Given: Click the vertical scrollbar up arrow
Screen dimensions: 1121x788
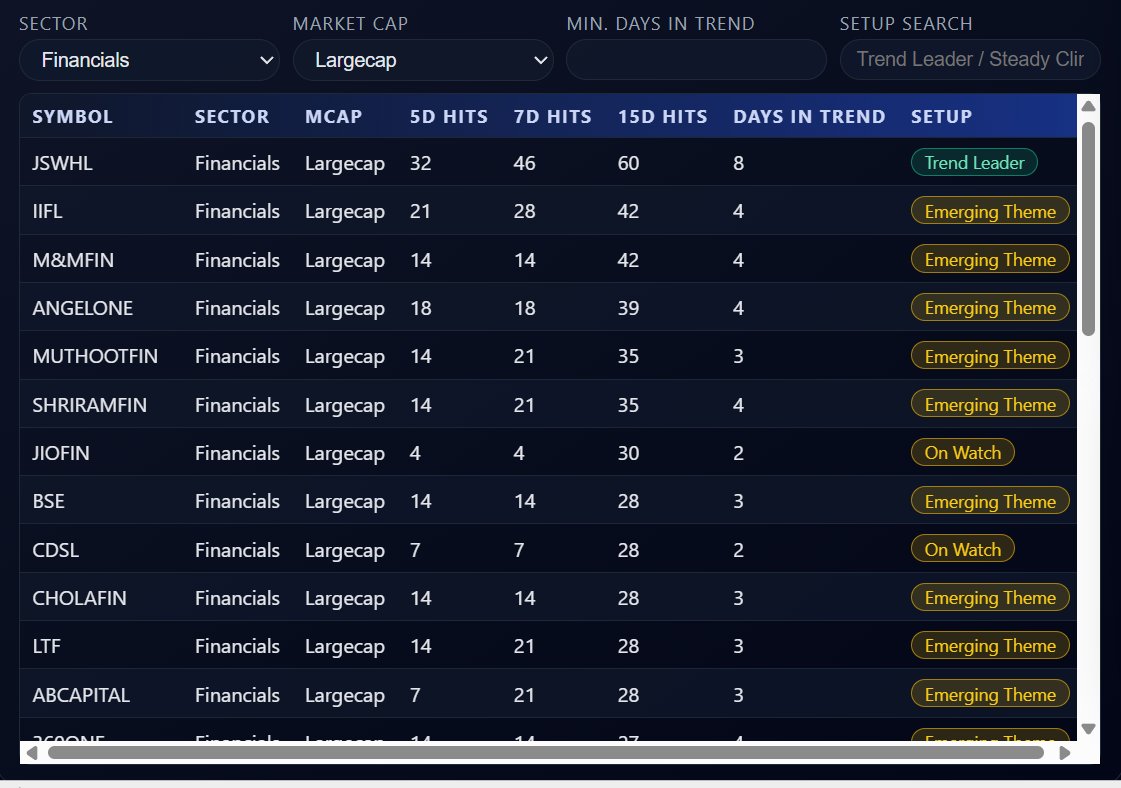Looking at the screenshot, I should point(1088,106).
